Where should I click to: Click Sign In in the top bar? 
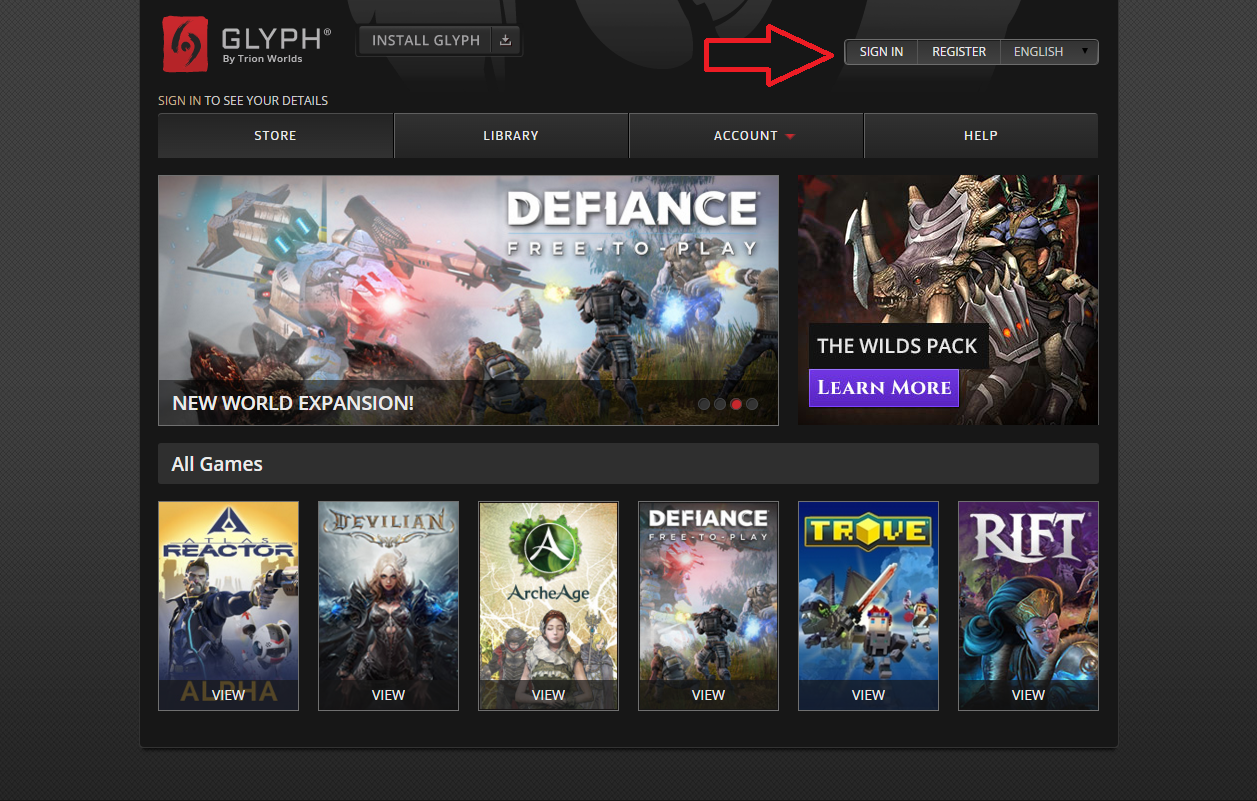[881, 52]
